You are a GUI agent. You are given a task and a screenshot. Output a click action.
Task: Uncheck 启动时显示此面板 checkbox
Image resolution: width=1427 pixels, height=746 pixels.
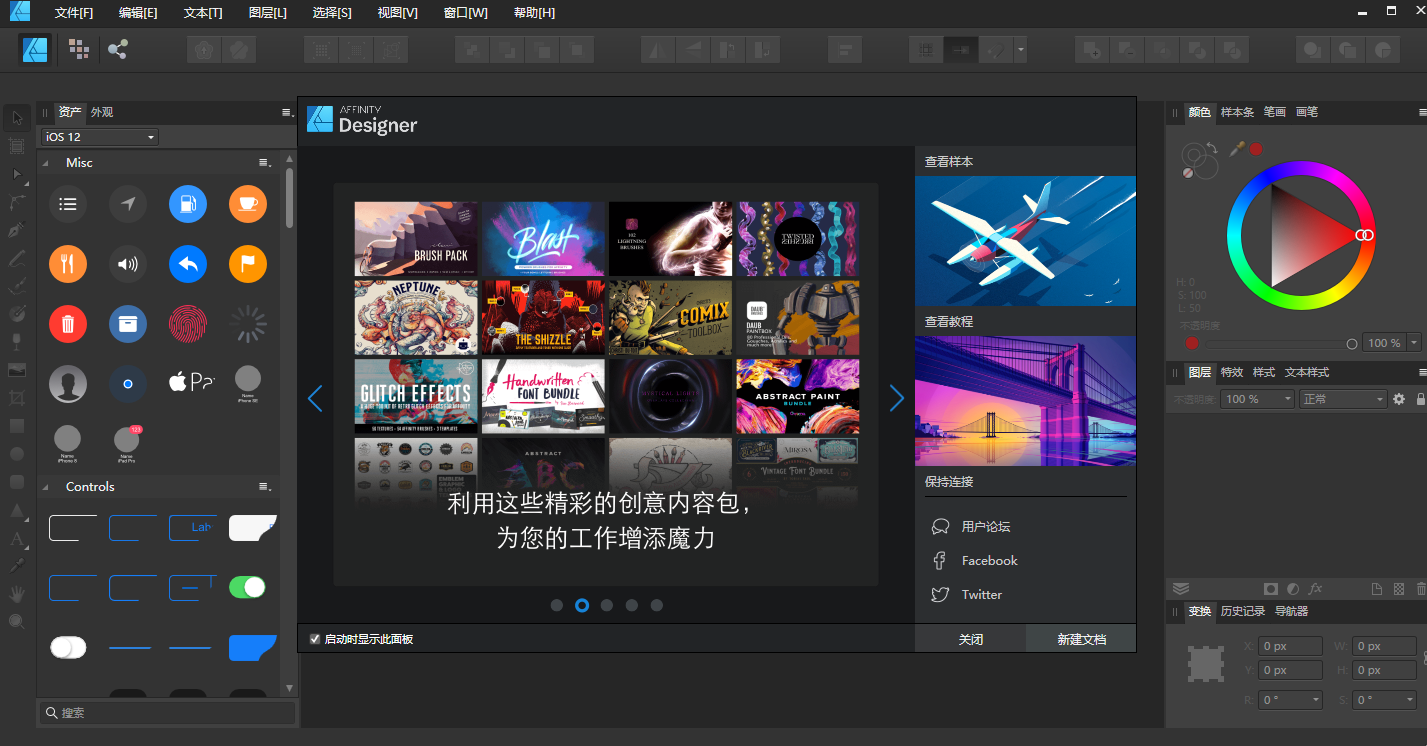point(315,637)
